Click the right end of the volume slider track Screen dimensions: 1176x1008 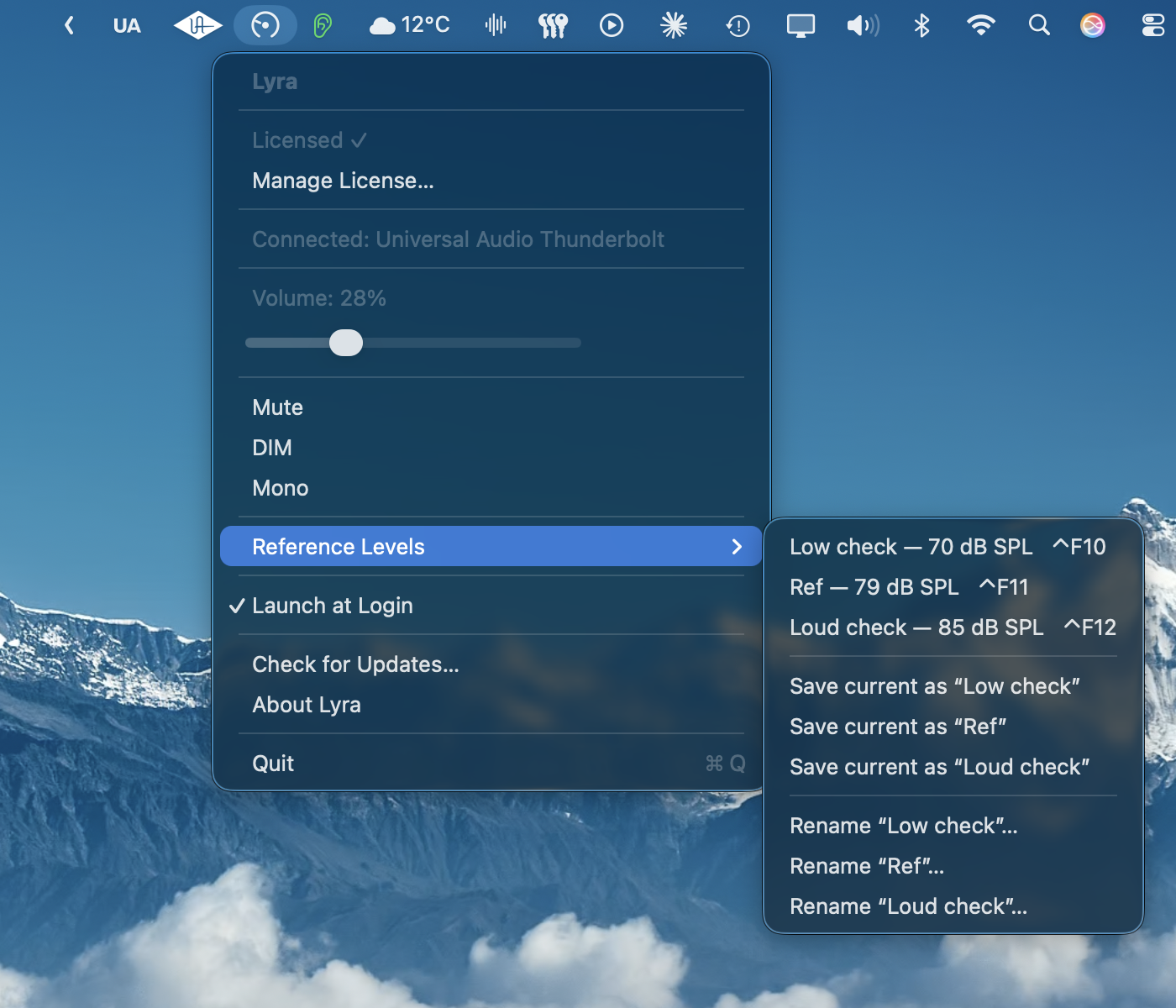(577, 343)
